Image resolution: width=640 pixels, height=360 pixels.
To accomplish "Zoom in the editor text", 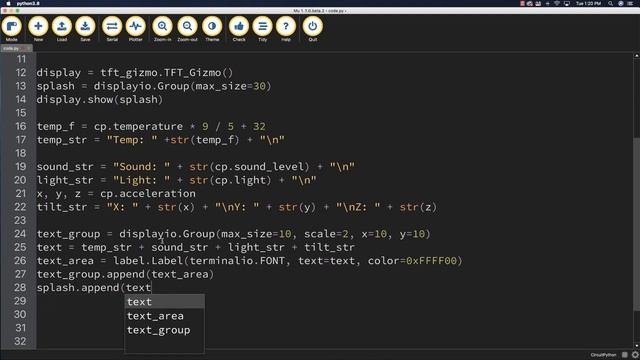I will 162,29.
